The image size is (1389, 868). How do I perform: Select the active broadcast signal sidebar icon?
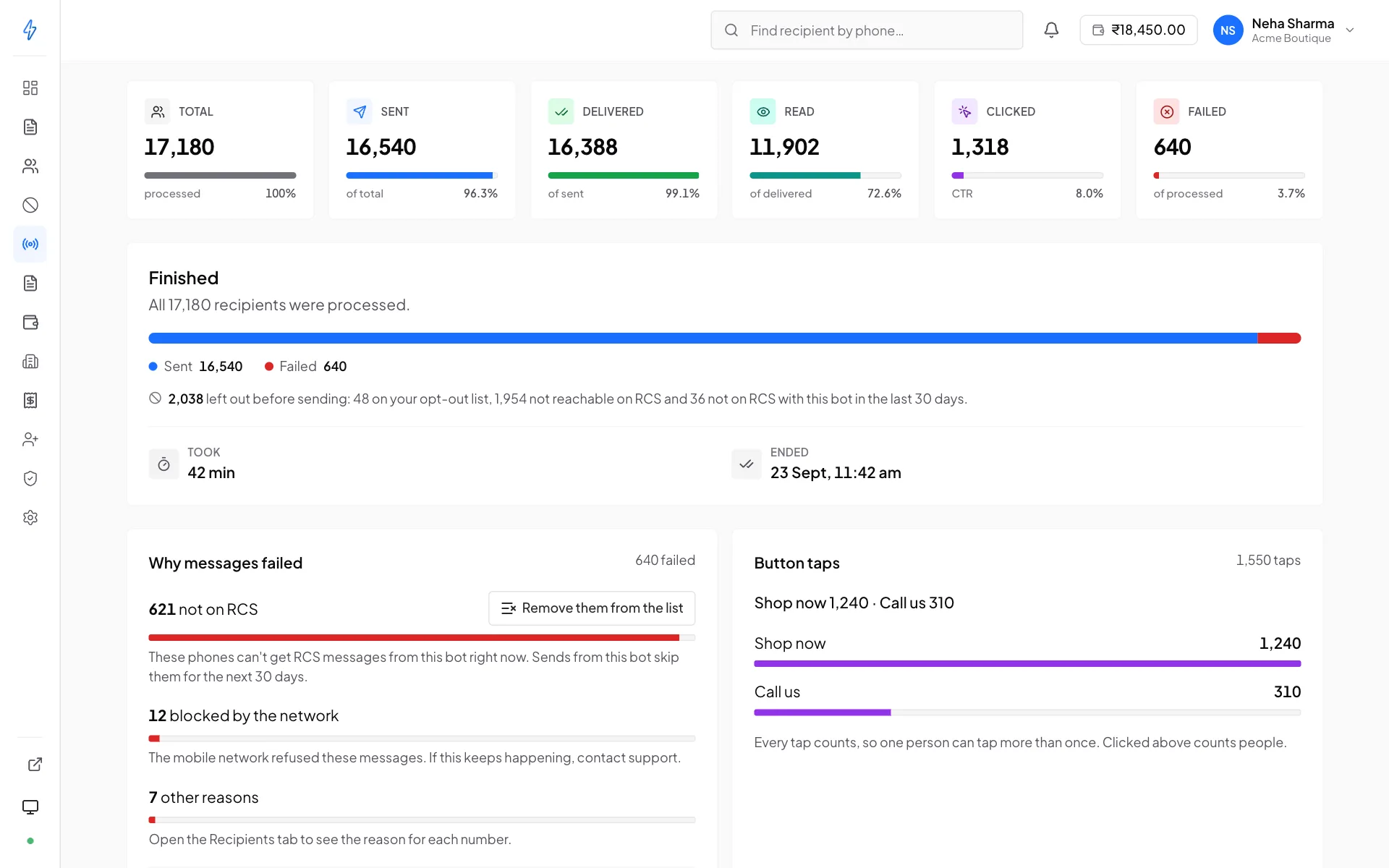(30, 244)
